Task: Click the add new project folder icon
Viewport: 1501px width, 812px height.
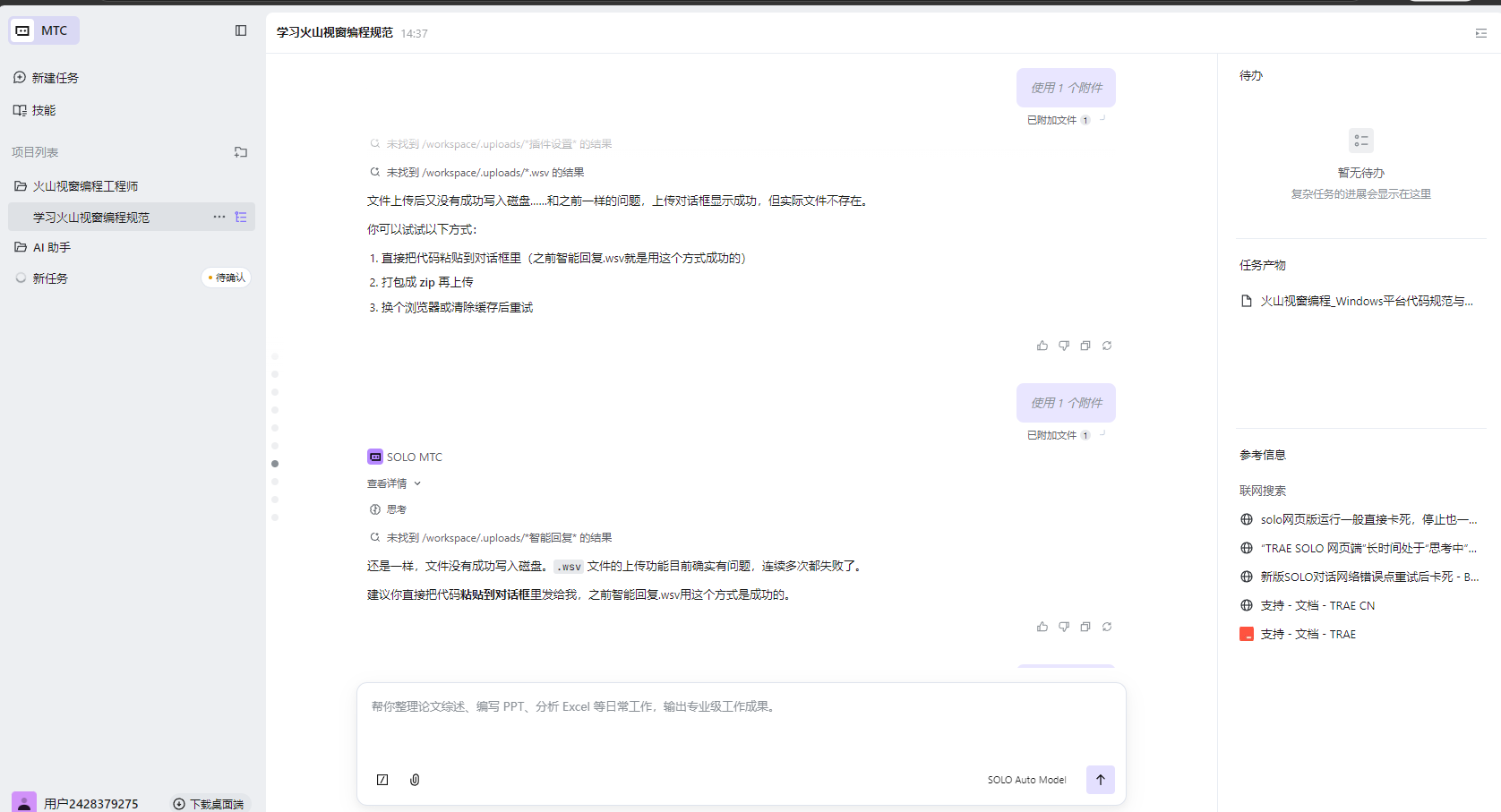Action: pos(241,152)
